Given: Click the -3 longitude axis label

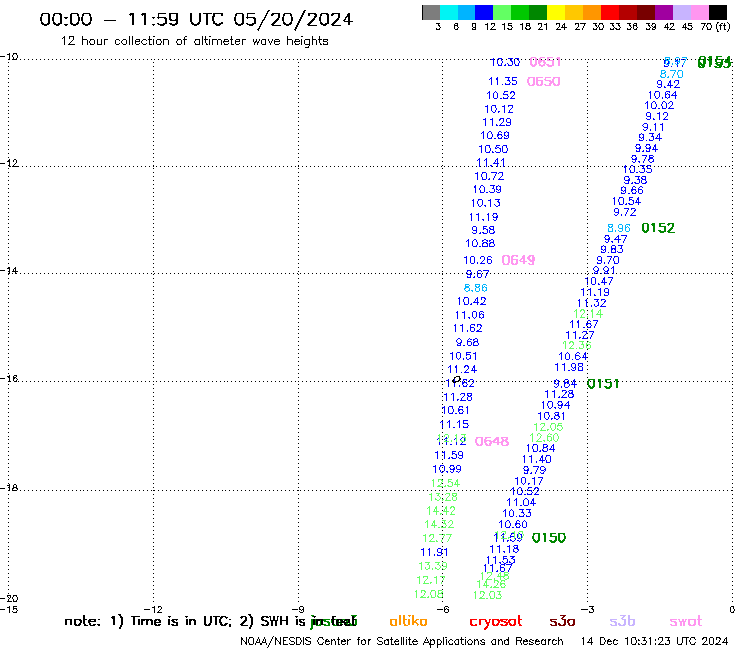Looking at the screenshot, I should pyautogui.click(x=587, y=610).
